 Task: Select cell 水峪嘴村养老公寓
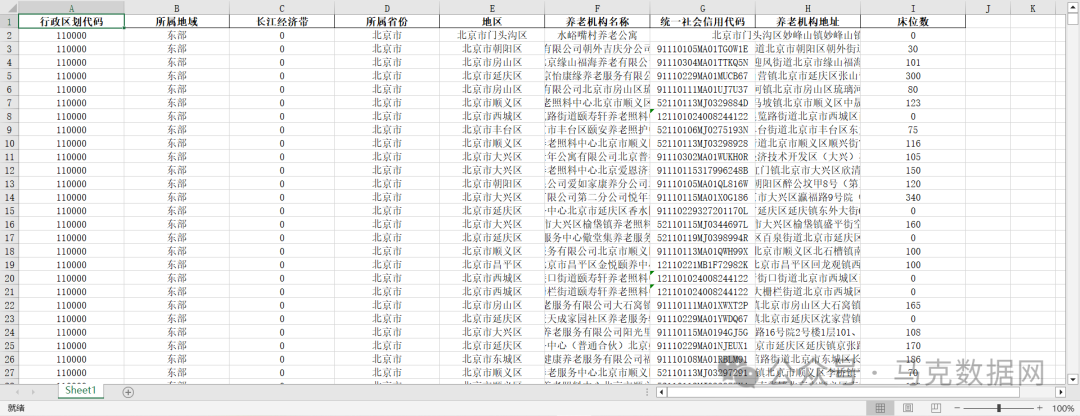(x=597, y=35)
